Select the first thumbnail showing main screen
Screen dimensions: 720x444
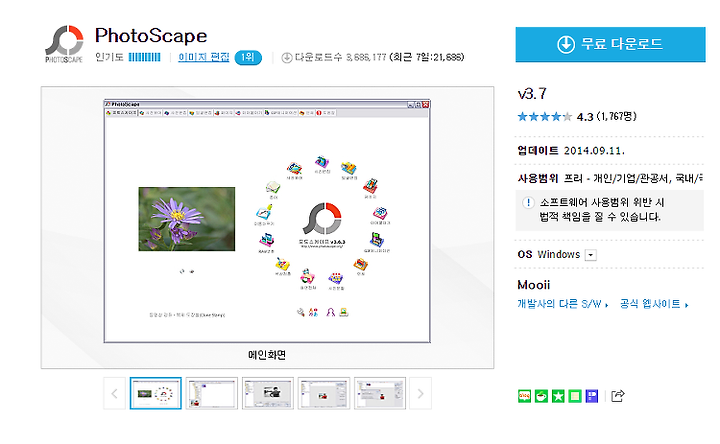click(156, 393)
